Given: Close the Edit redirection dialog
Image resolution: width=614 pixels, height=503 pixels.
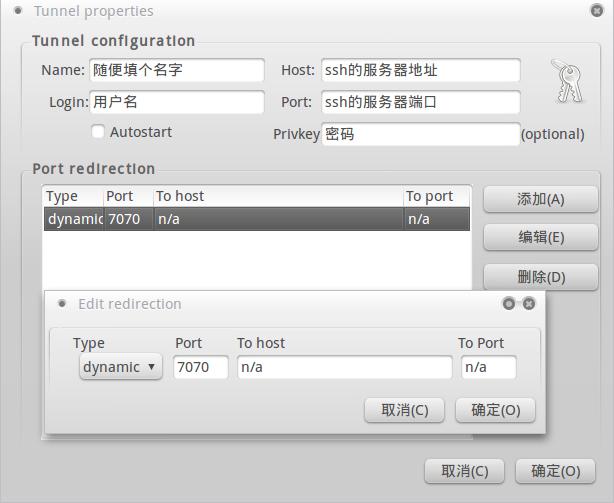Looking at the screenshot, I should 529,304.
